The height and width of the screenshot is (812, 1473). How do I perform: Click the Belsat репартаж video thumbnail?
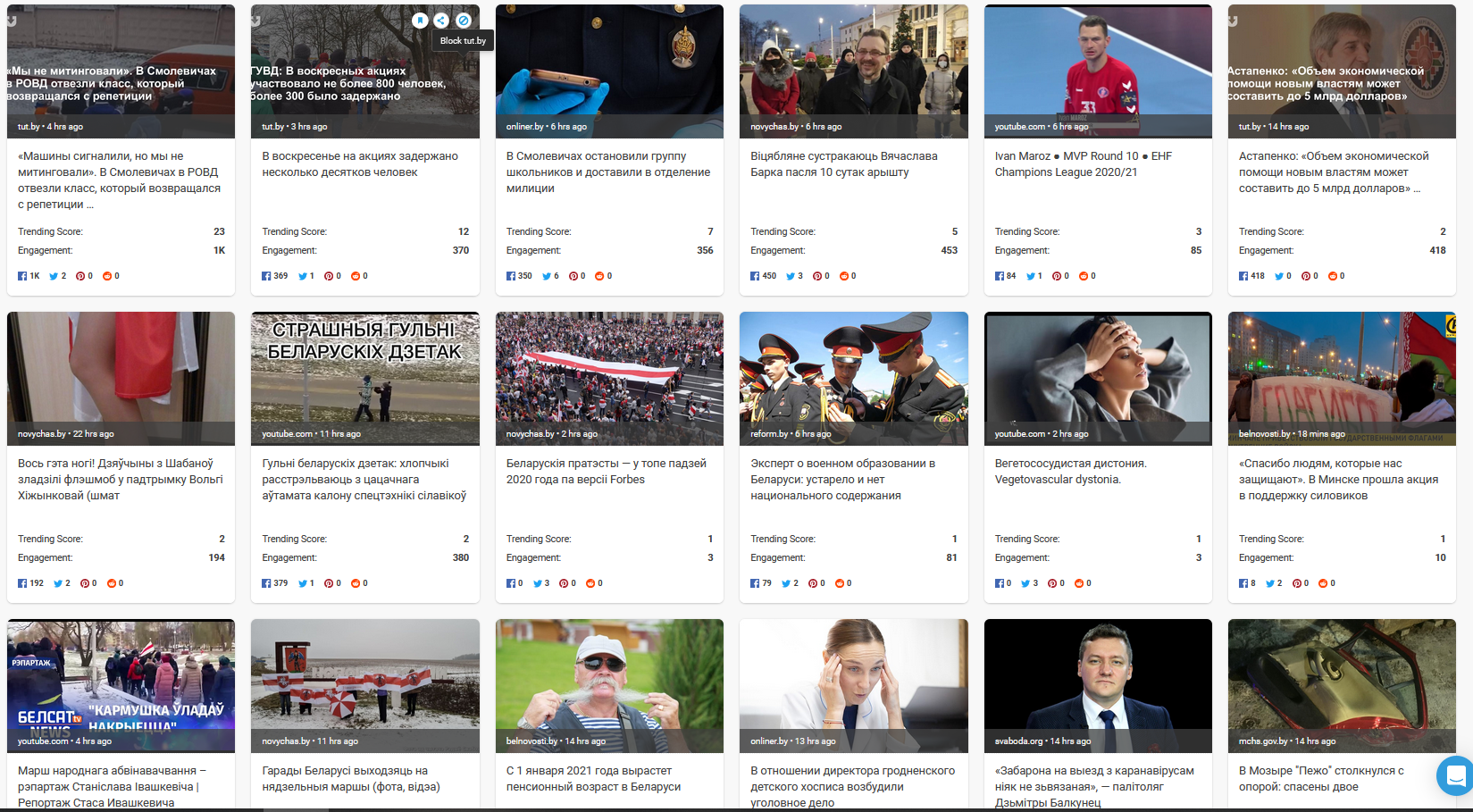point(121,679)
